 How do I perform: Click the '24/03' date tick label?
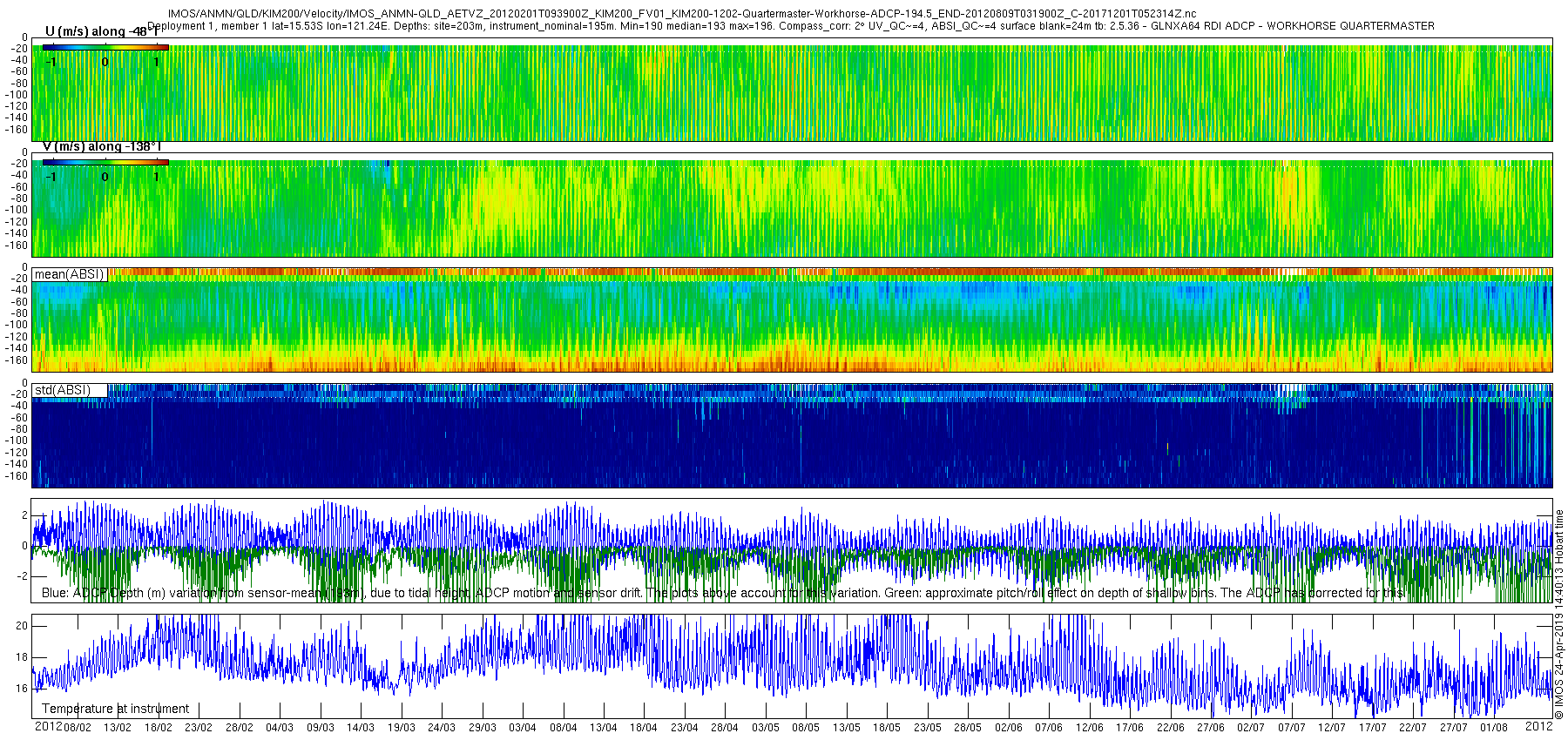pyautogui.click(x=442, y=728)
